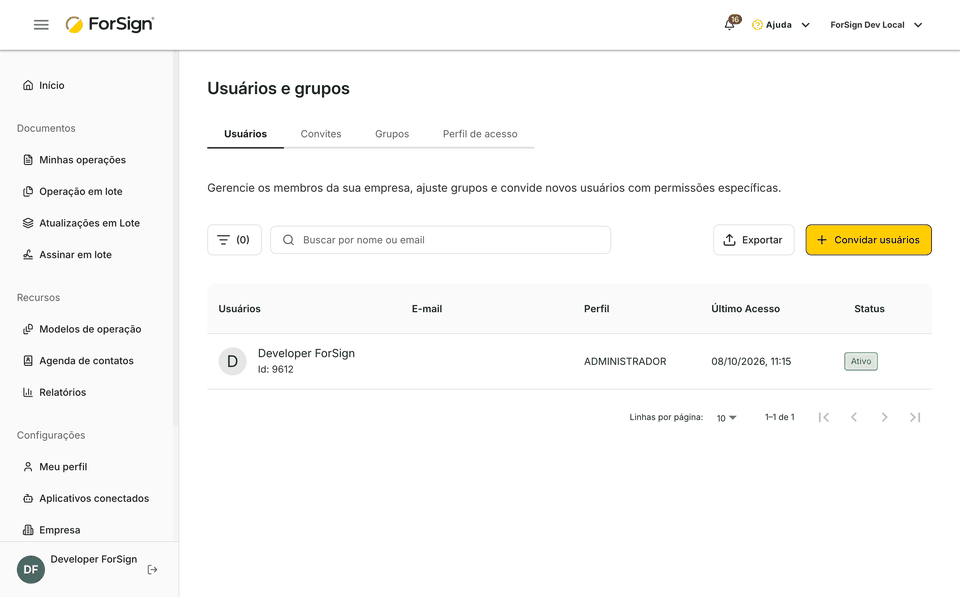The image size is (960, 597).
Task: Click the Id: 9612 text
Action: tap(276, 369)
